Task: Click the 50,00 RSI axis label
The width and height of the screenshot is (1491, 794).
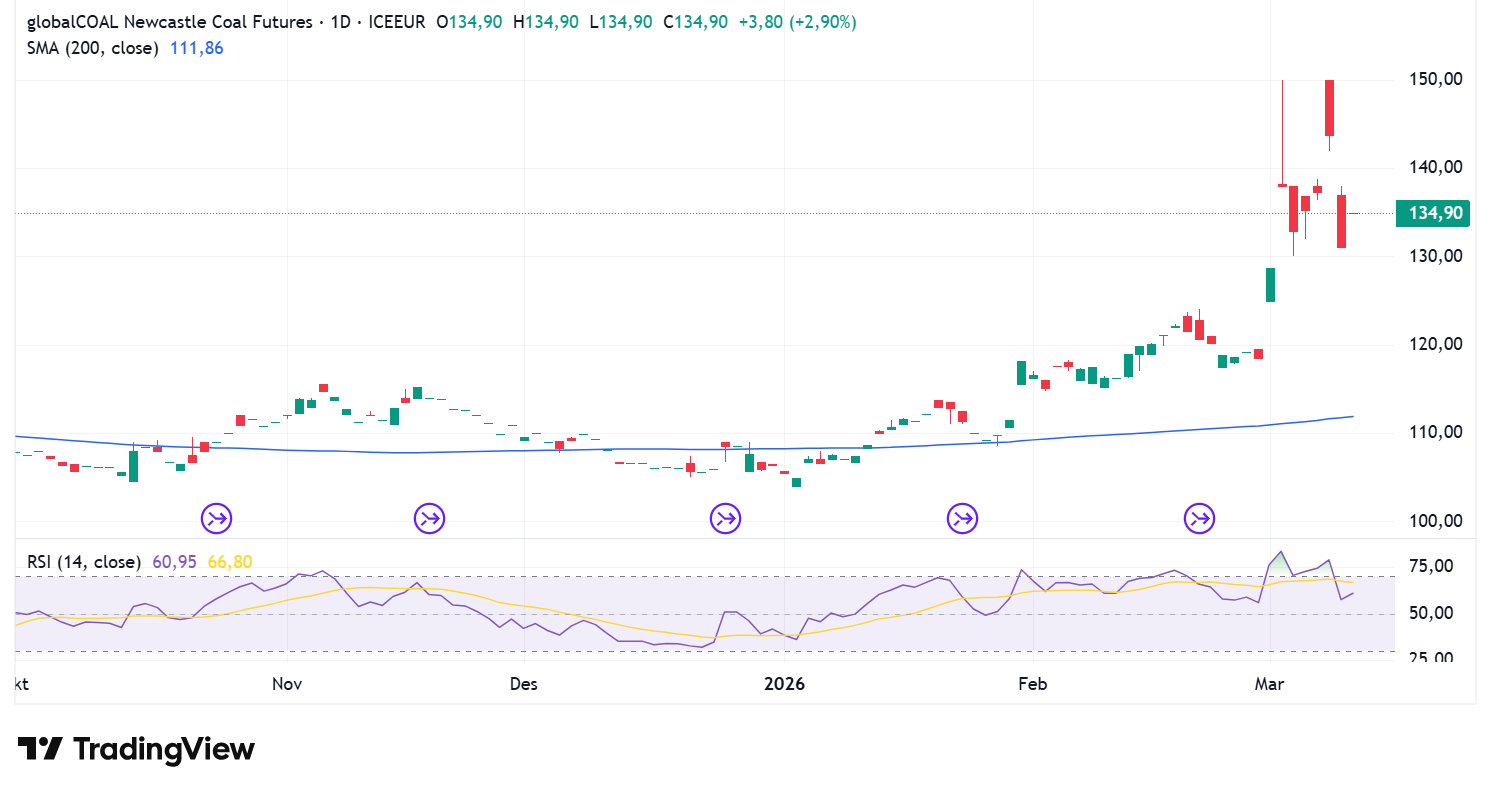Action: [x=1432, y=613]
